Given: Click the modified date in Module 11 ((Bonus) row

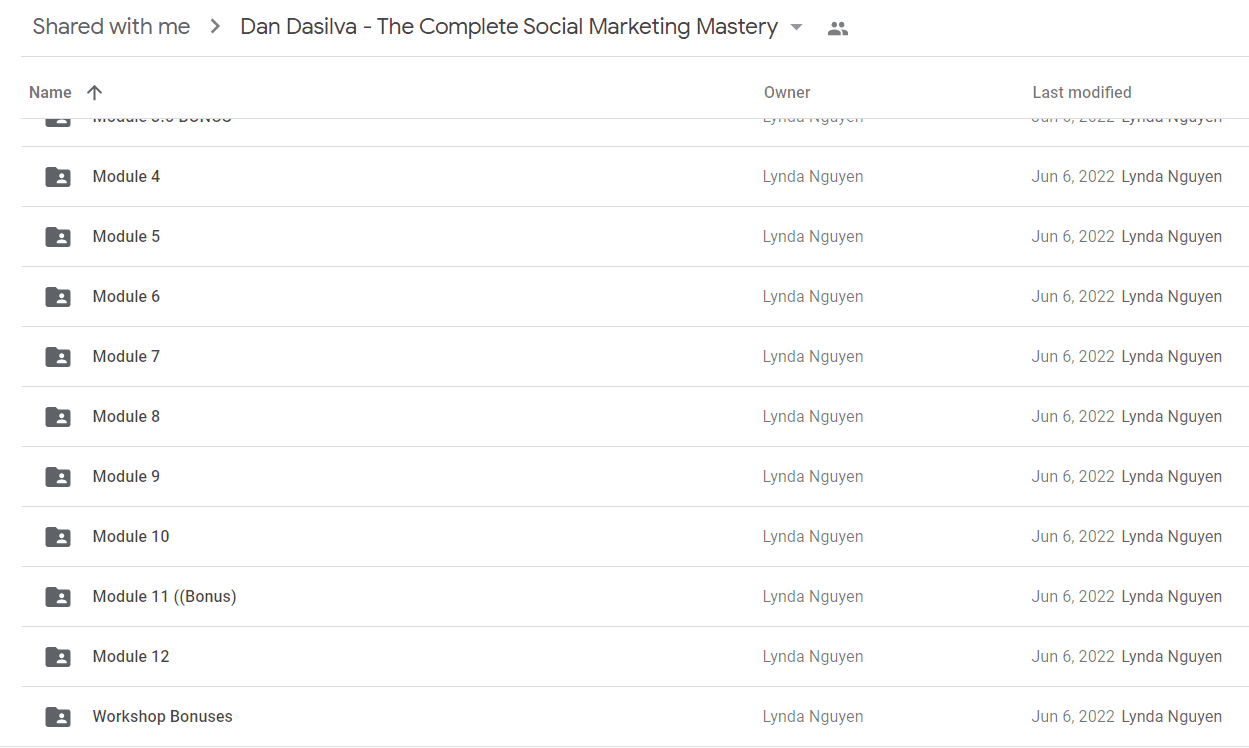Looking at the screenshot, I should tap(1073, 597).
